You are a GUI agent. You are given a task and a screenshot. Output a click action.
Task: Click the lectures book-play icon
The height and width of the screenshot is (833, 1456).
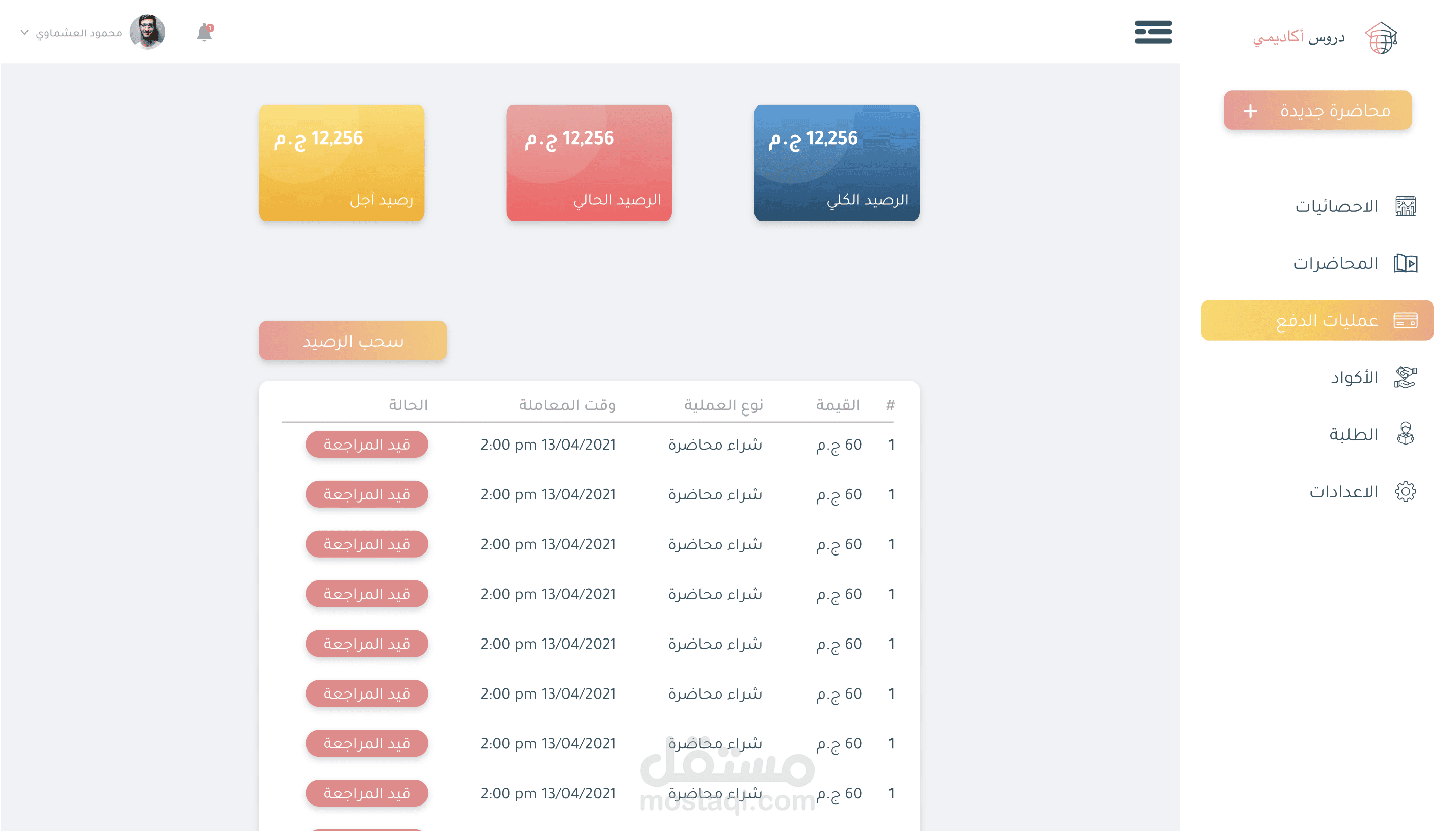1405,263
